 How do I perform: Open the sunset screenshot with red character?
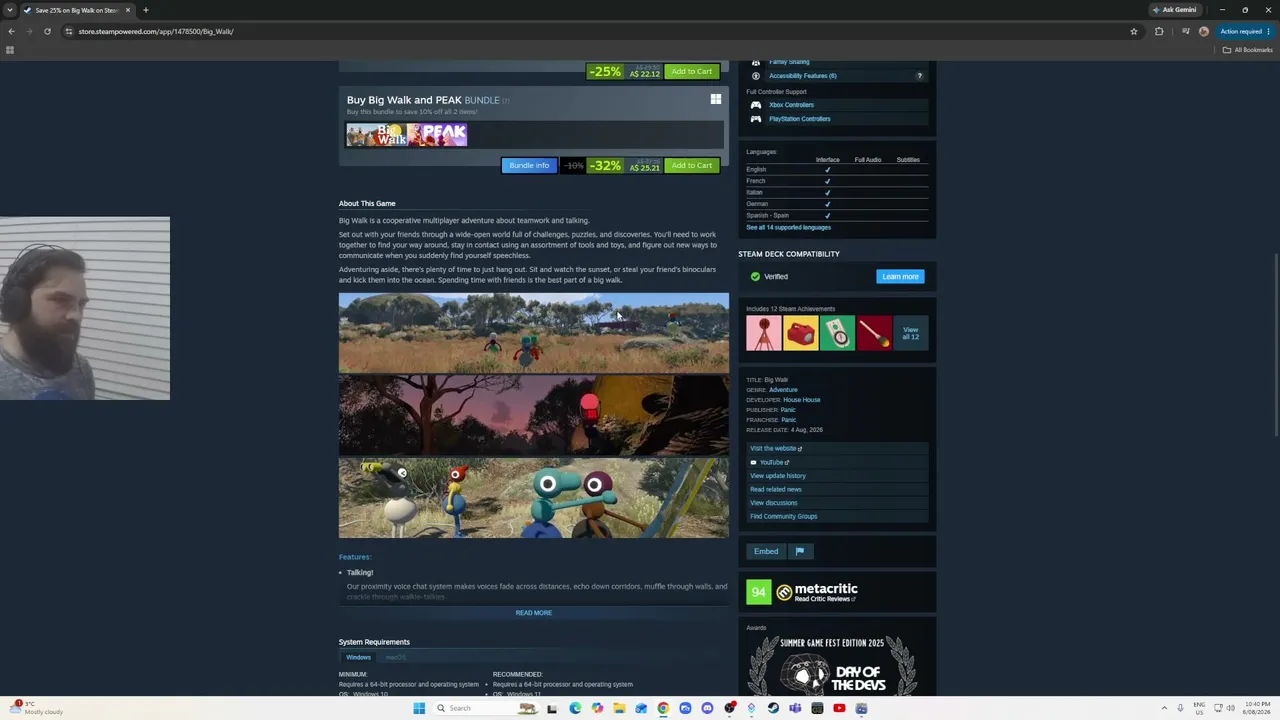(534, 416)
